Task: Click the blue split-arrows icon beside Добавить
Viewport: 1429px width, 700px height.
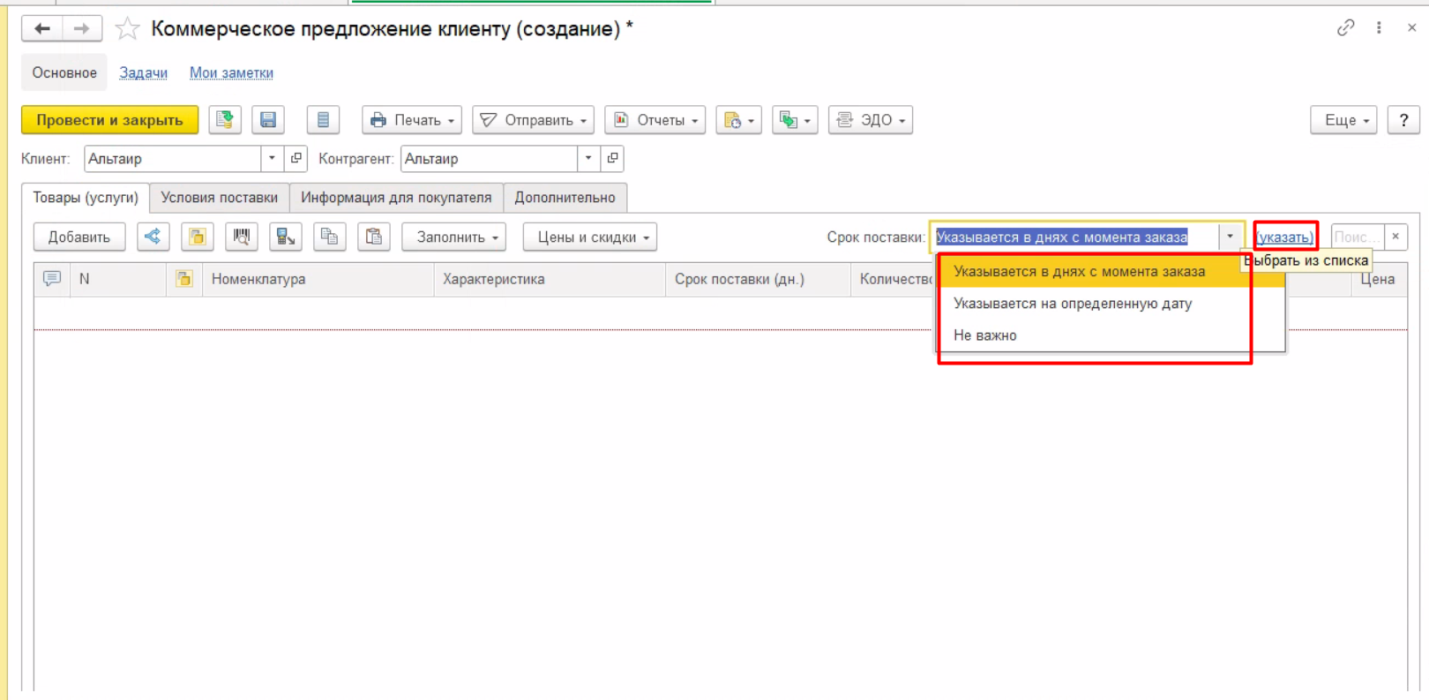Action: (153, 237)
